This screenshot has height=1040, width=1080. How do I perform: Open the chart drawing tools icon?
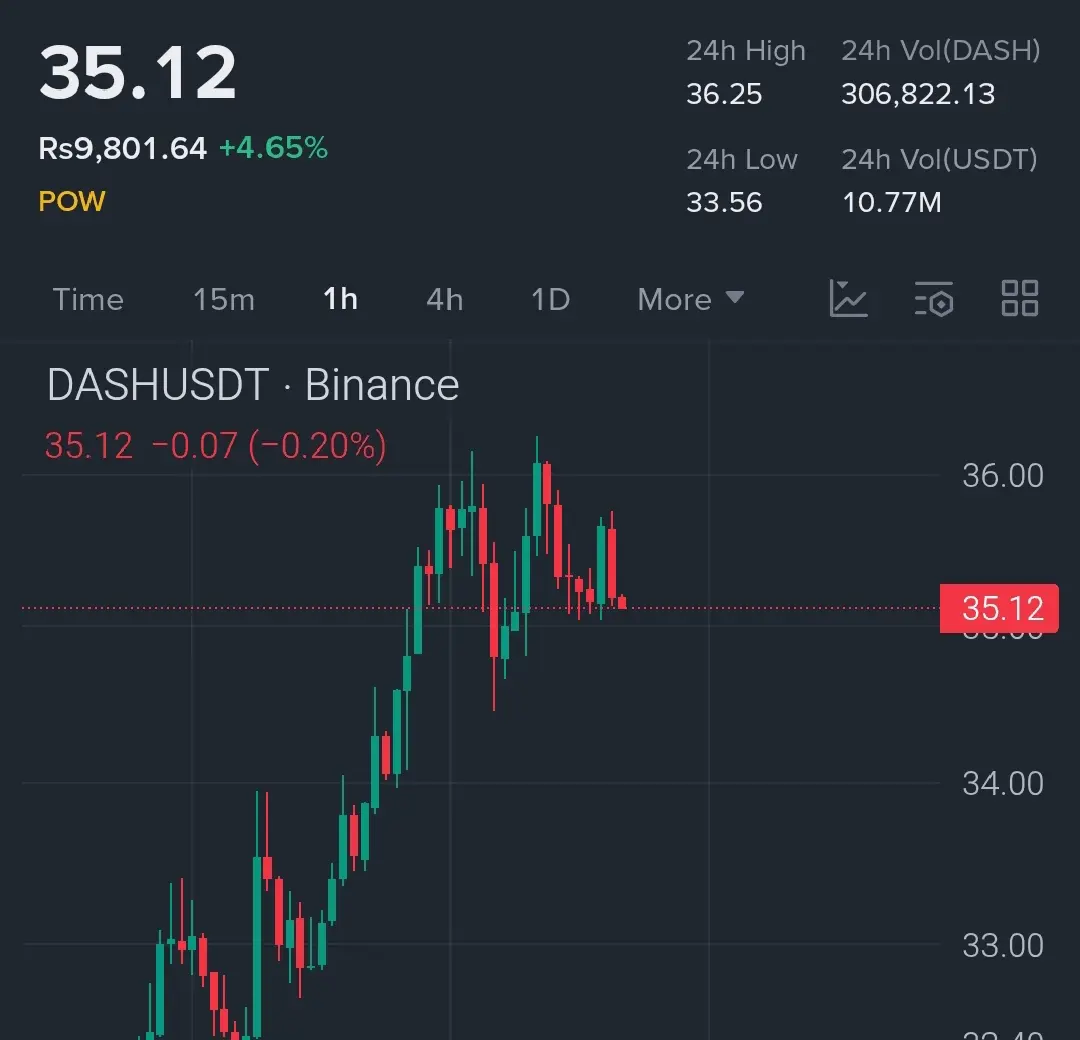point(848,298)
